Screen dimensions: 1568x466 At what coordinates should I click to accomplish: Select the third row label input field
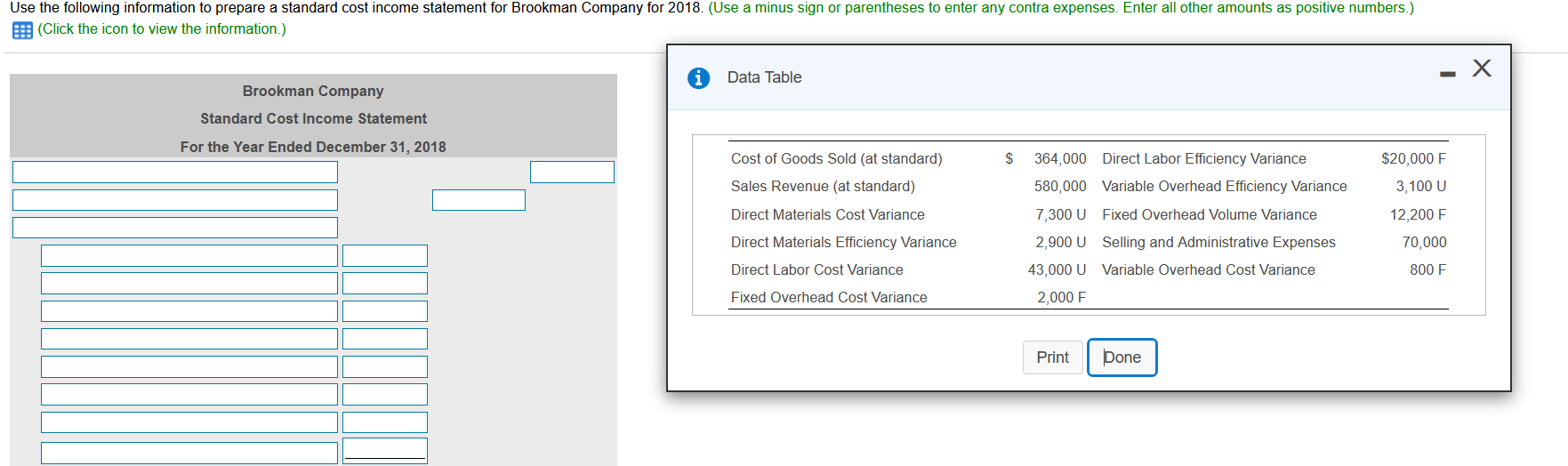tap(175, 228)
